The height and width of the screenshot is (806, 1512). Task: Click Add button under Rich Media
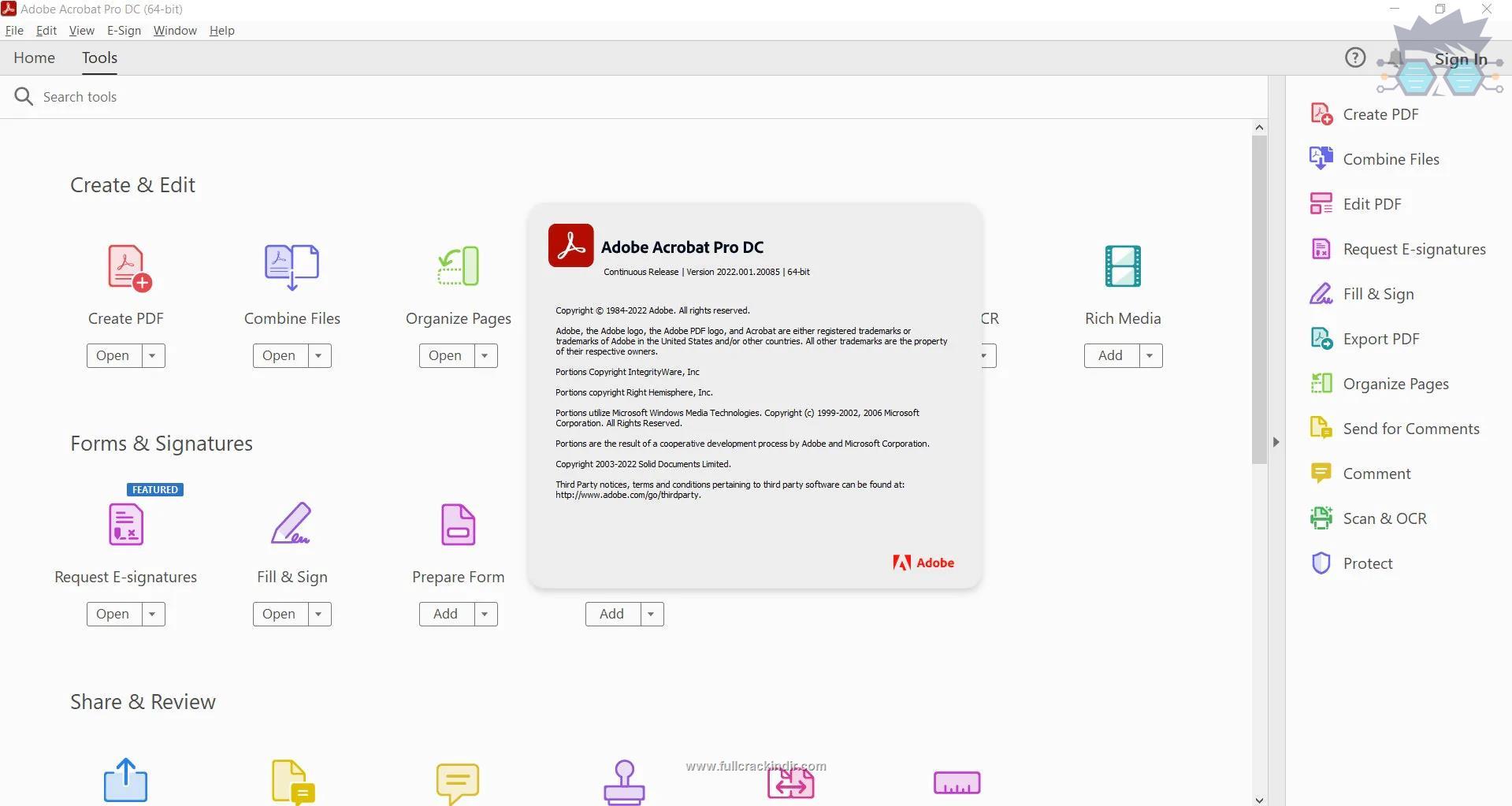pos(1112,355)
